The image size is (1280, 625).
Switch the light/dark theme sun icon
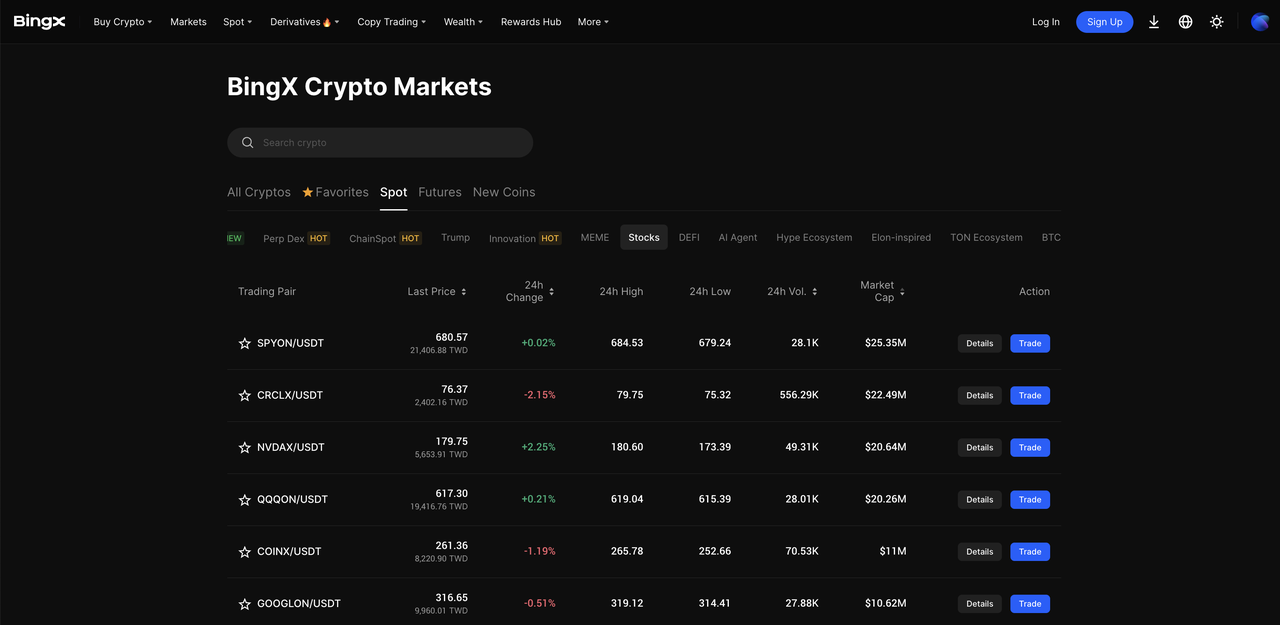[x=1216, y=22]
